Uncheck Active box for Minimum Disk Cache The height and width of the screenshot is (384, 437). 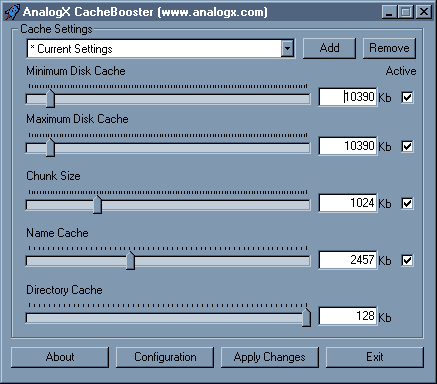[407, 97]
